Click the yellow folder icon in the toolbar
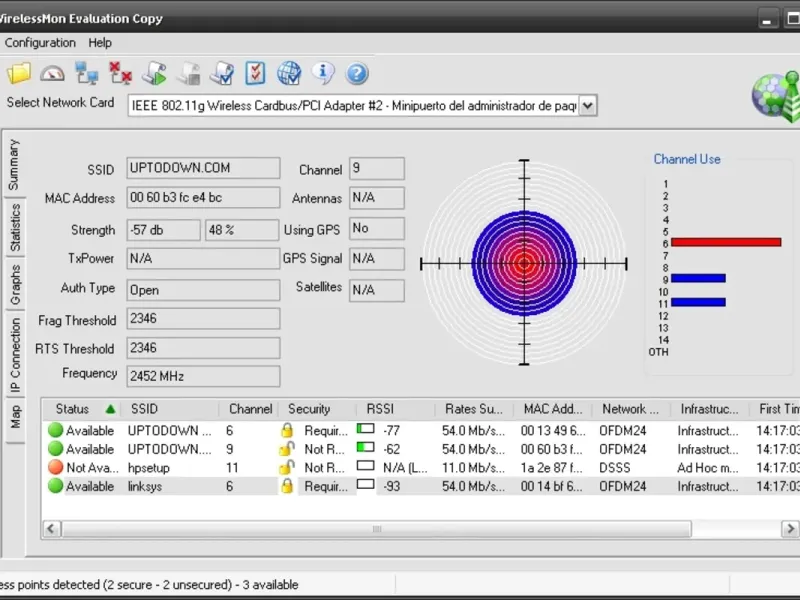Viewport: 800px width, 600px height. (19, 73)
